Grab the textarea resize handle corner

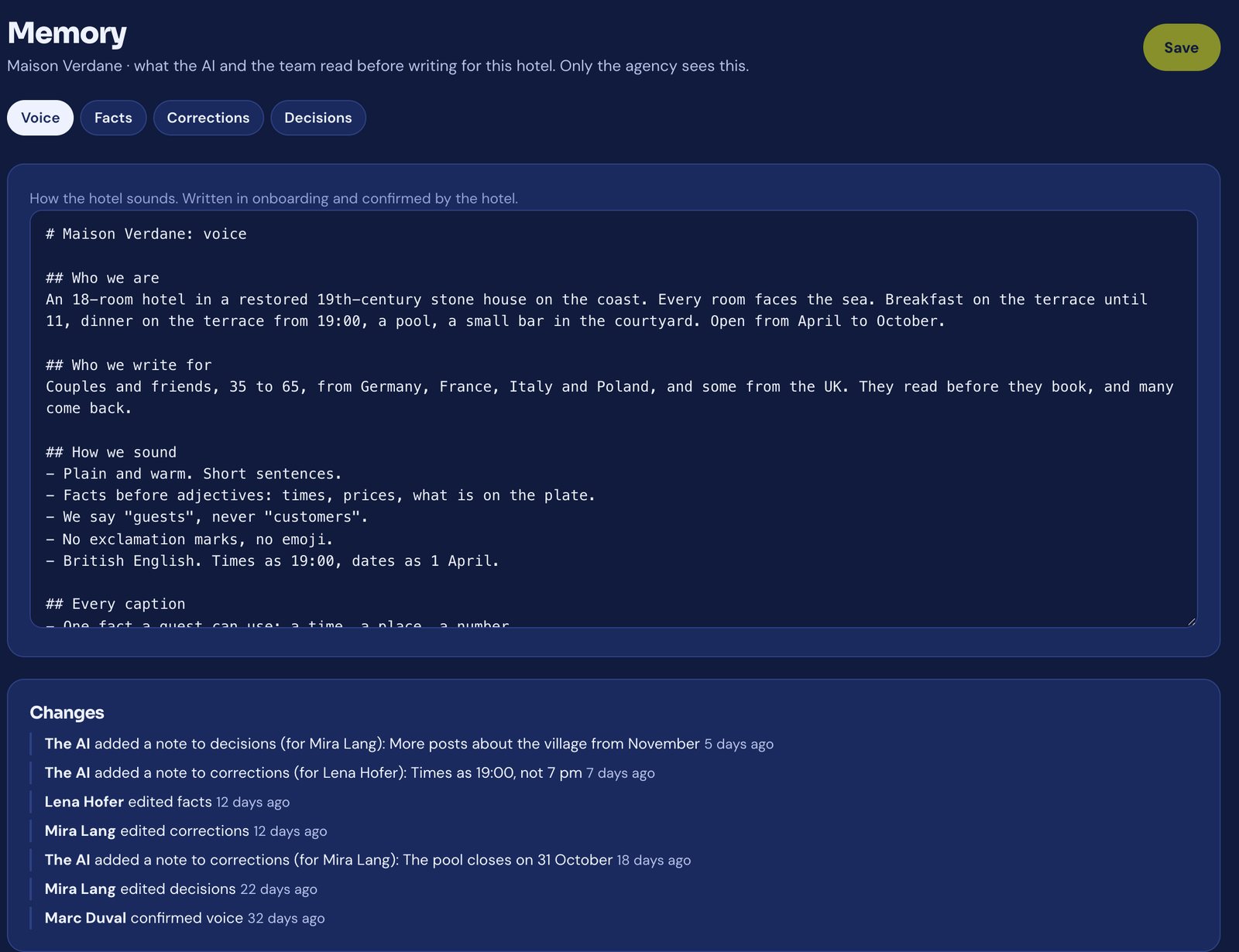click(x=1191, y=621)
